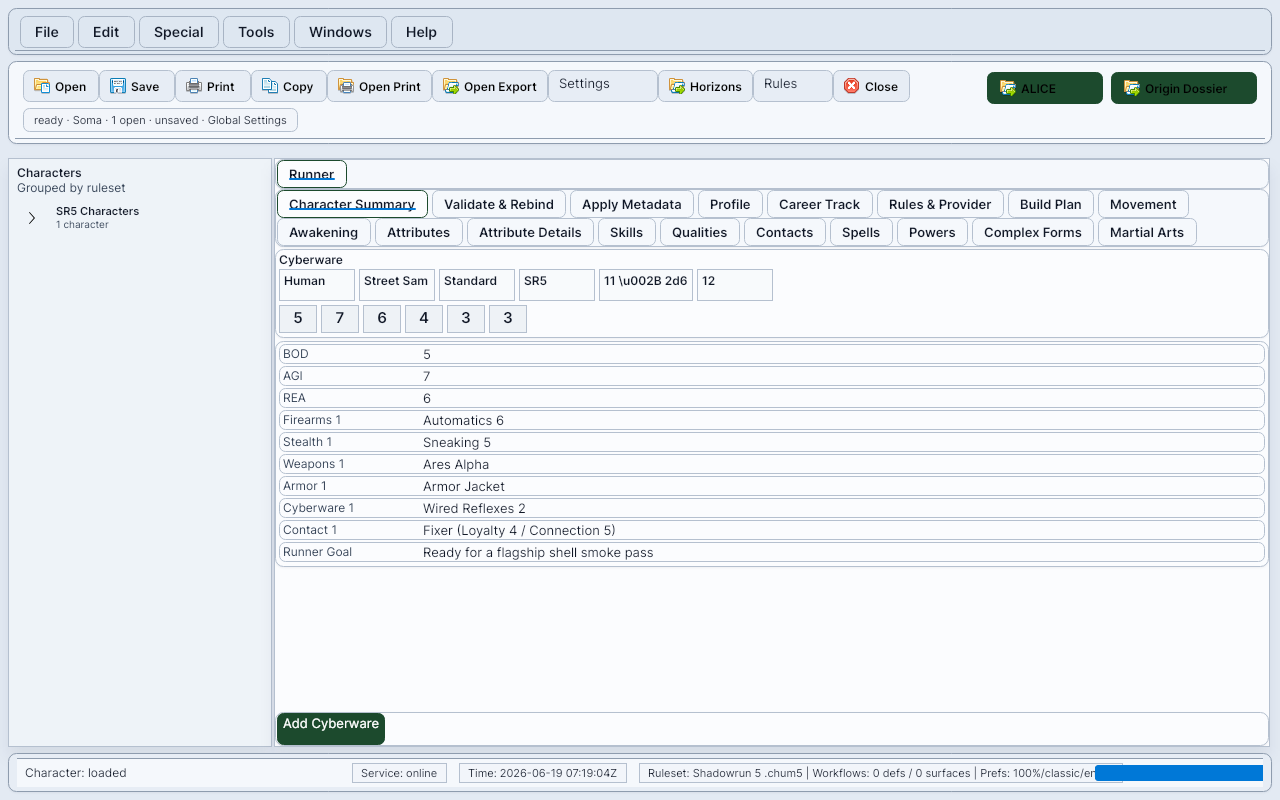Click the Copy icon in toolbar
The width and height of the screenshot is (1280, 800).
click(270, 87)
